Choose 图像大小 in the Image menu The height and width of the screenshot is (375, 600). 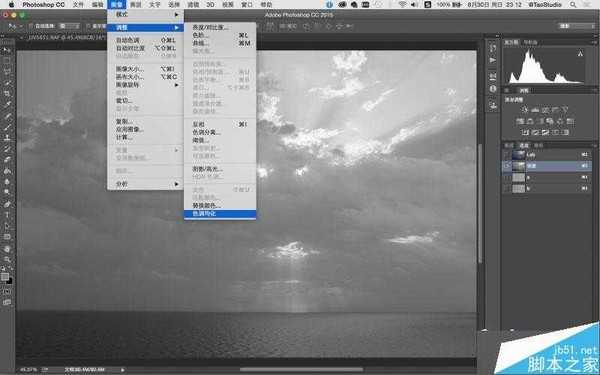click(x=145, y=69)
